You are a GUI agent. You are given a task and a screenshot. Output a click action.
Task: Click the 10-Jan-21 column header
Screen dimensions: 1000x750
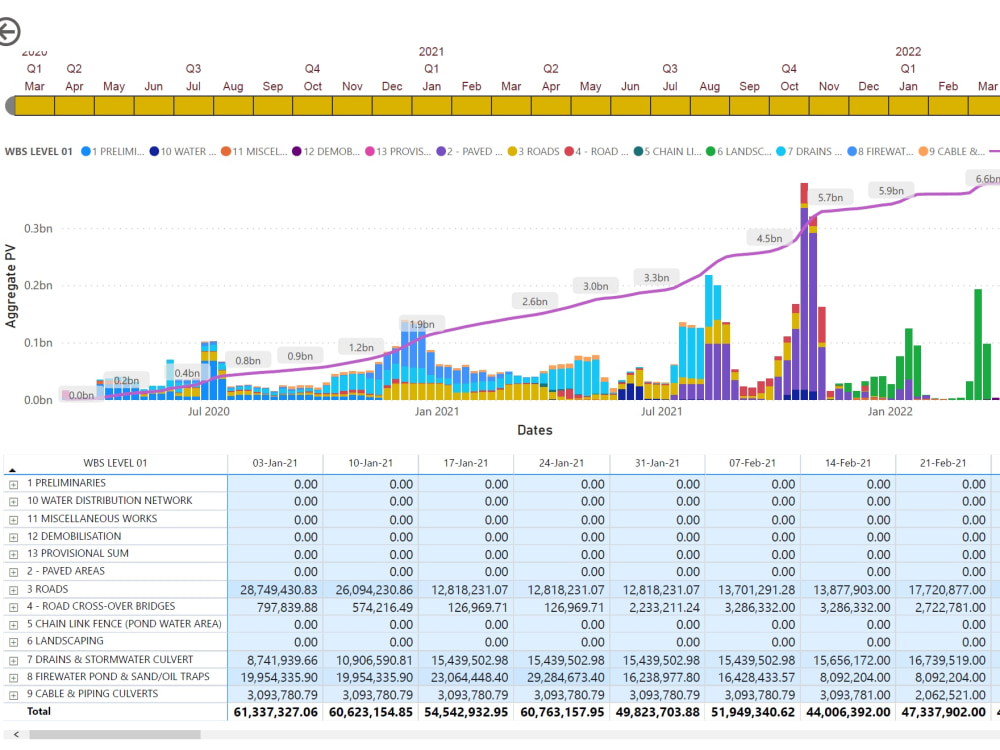pyautogui.click(x=371, y=463)
